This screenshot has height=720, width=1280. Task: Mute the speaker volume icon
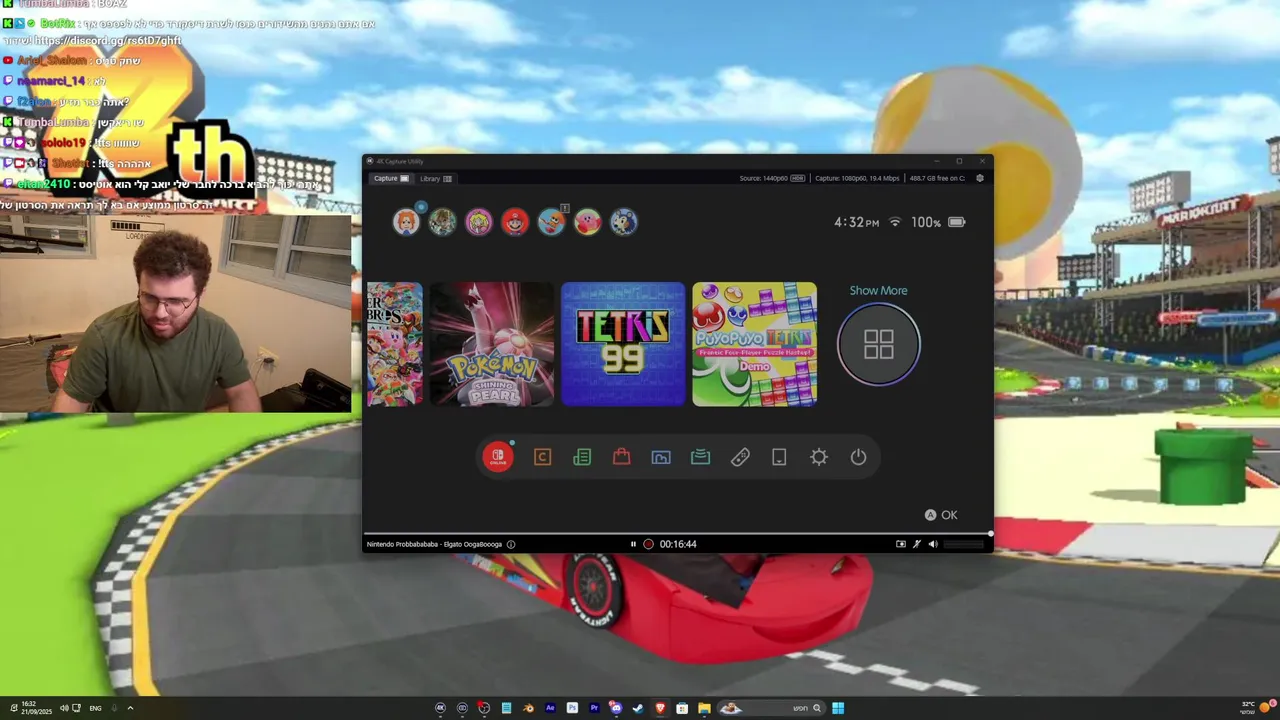(933, 544)
